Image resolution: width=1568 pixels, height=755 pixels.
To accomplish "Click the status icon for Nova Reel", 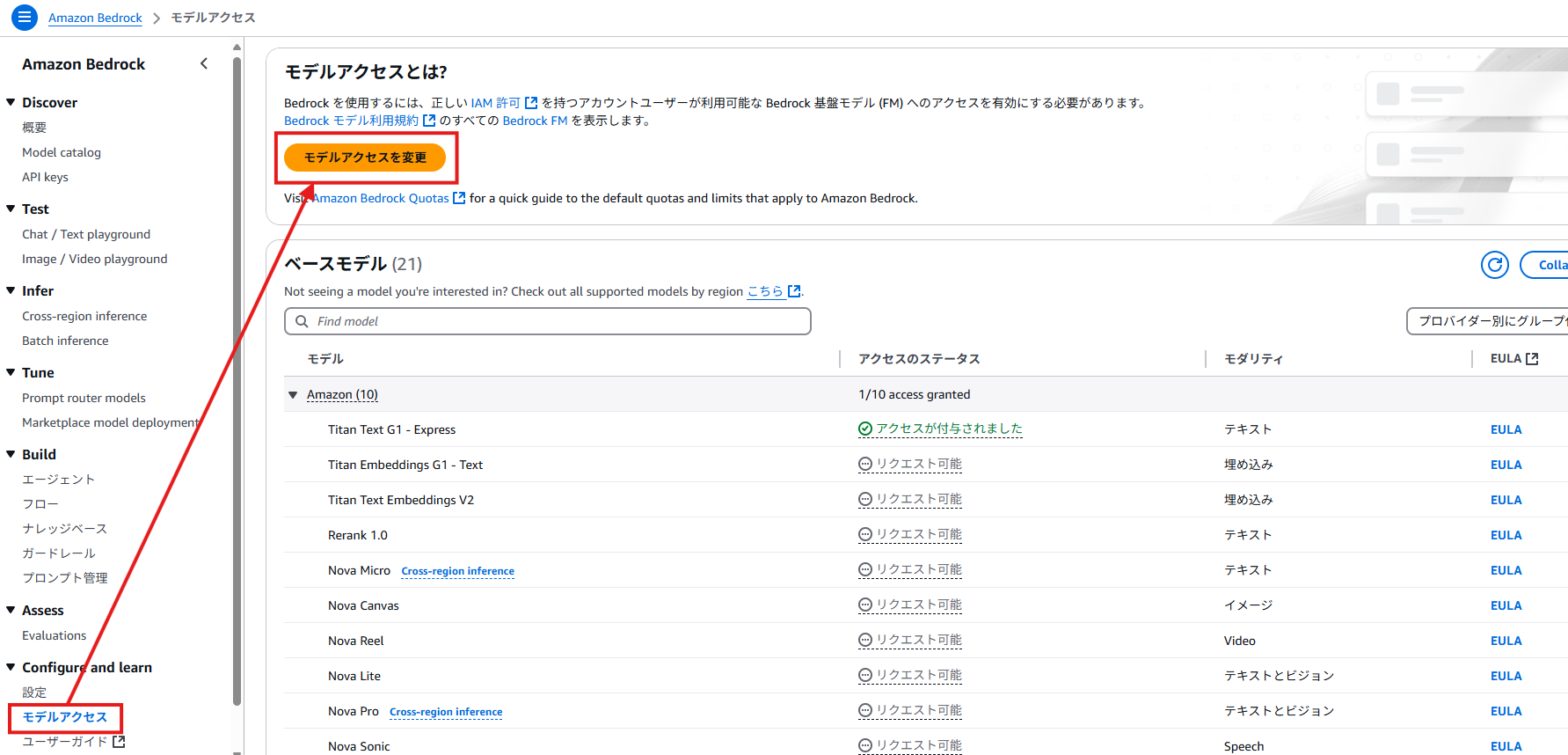I will point(865,640).
